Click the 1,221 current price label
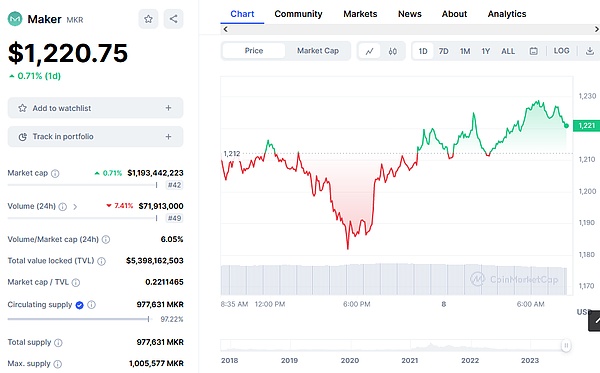This screenshot has width=600, height=373. pyautogui.click(x=586, y=125)
